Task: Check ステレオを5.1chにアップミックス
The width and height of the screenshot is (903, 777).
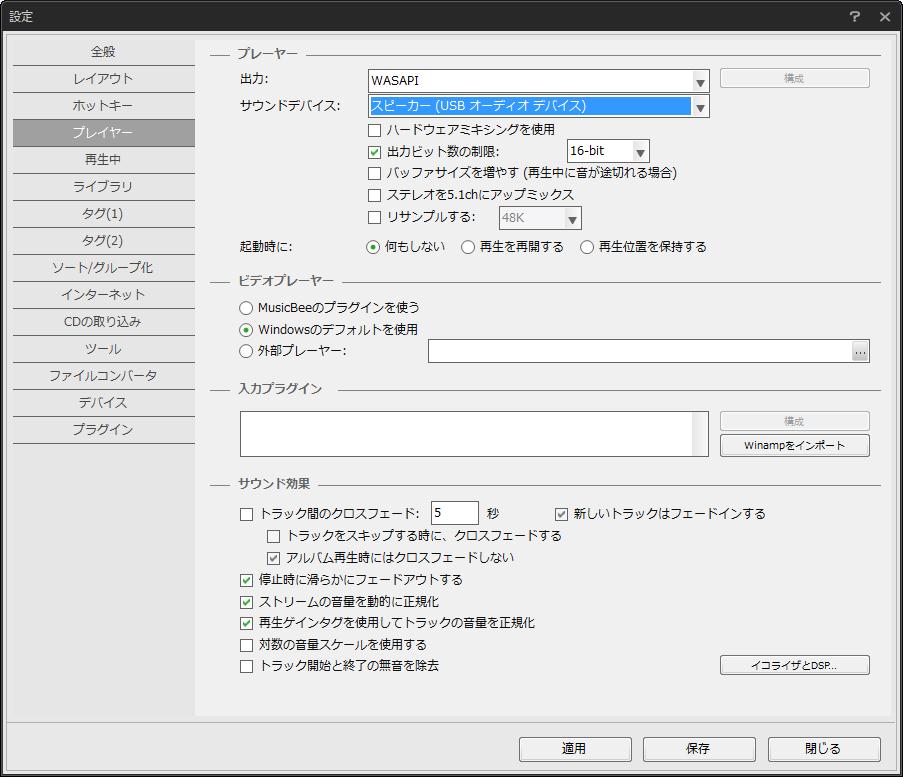Action: [x=374, y=195]
